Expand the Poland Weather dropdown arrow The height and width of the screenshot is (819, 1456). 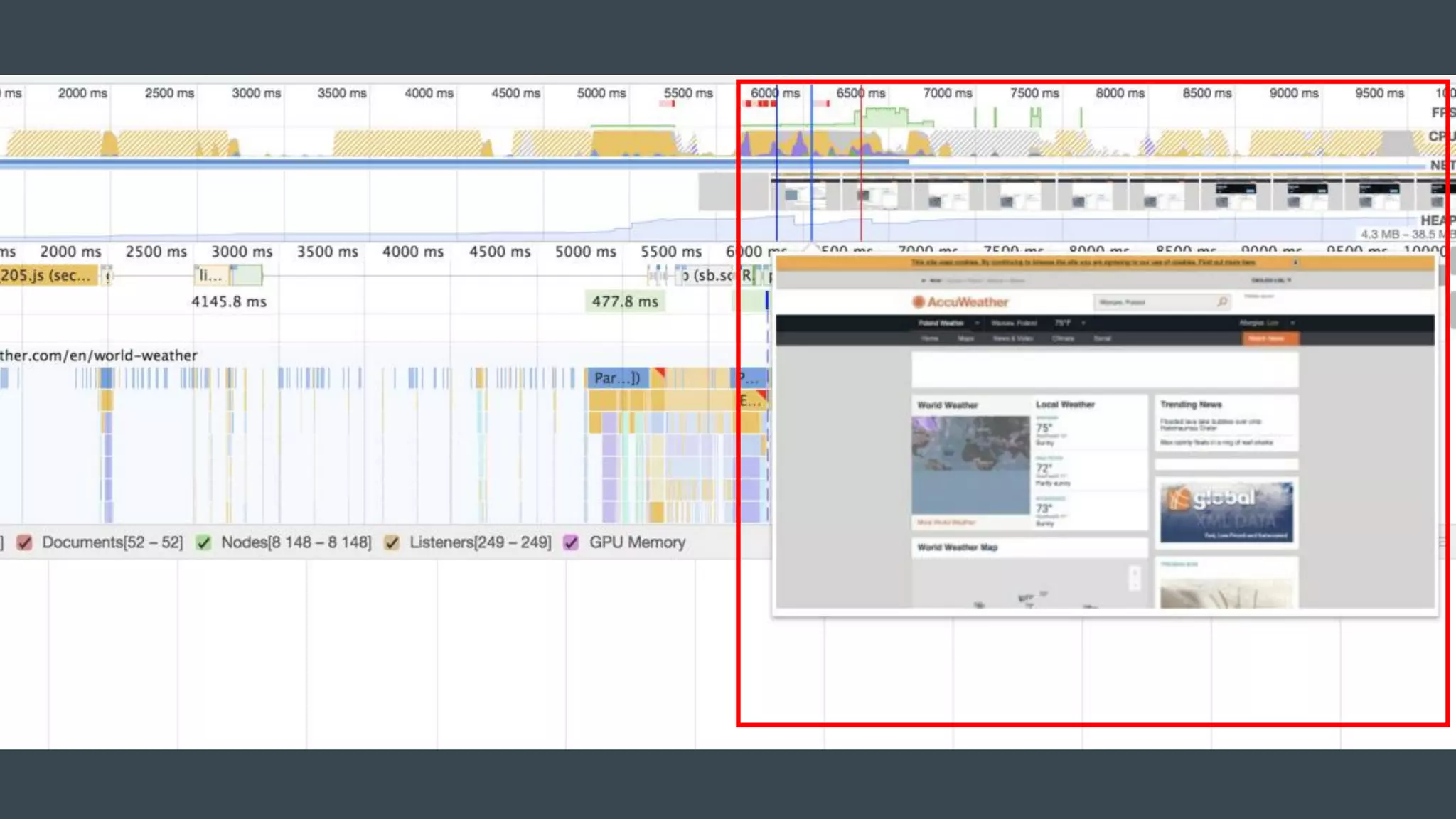click(x=977, y=323)
